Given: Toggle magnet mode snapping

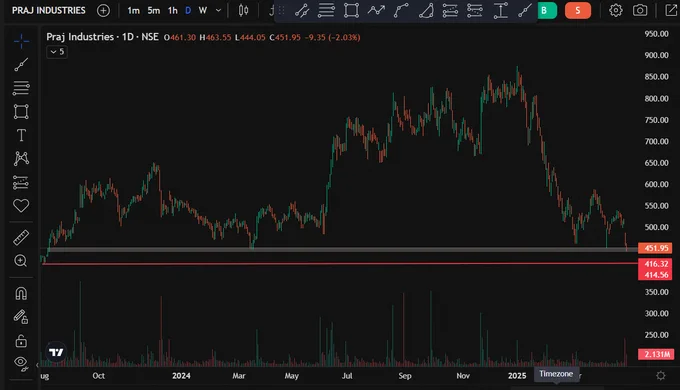Looking at the screenshot, I should coord(21,294).
